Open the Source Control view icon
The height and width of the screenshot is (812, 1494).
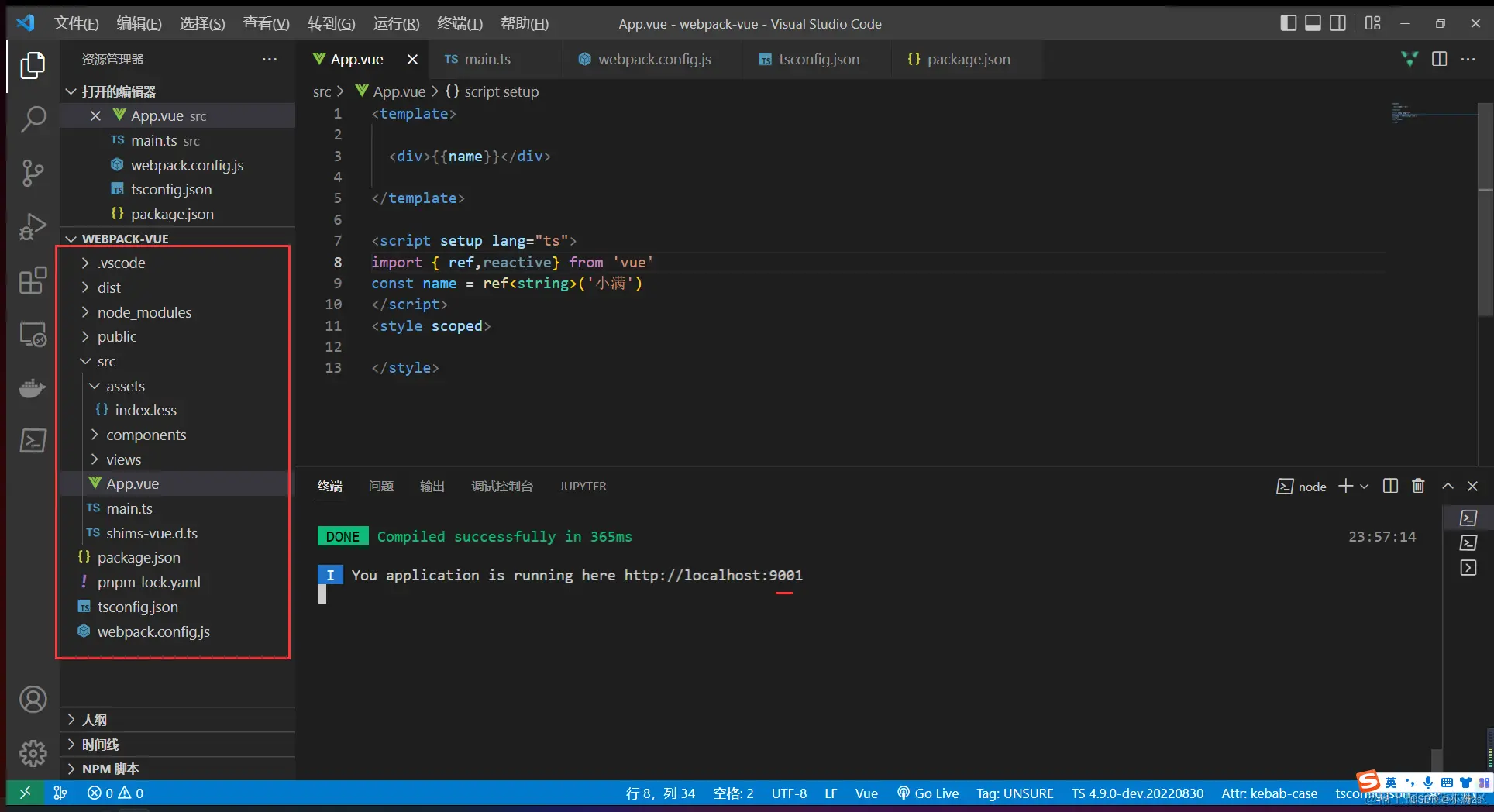click(x=33, y=173)
